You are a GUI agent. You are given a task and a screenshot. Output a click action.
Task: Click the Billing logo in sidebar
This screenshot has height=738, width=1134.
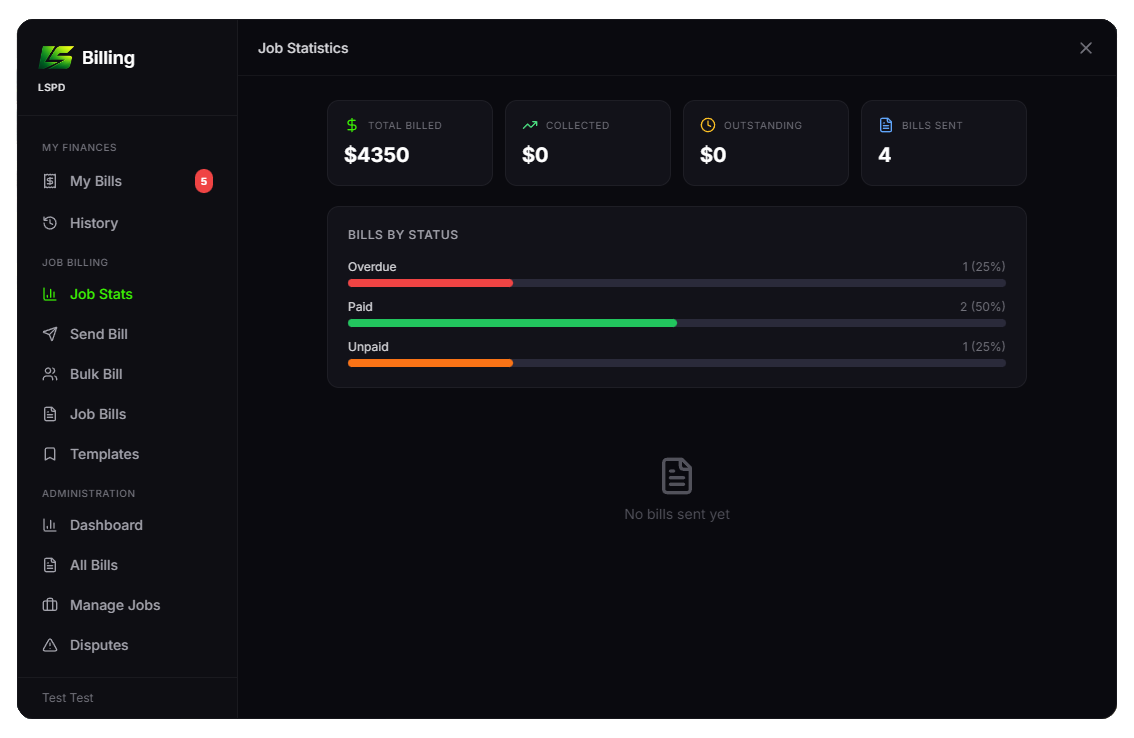(x=56, y=57)
